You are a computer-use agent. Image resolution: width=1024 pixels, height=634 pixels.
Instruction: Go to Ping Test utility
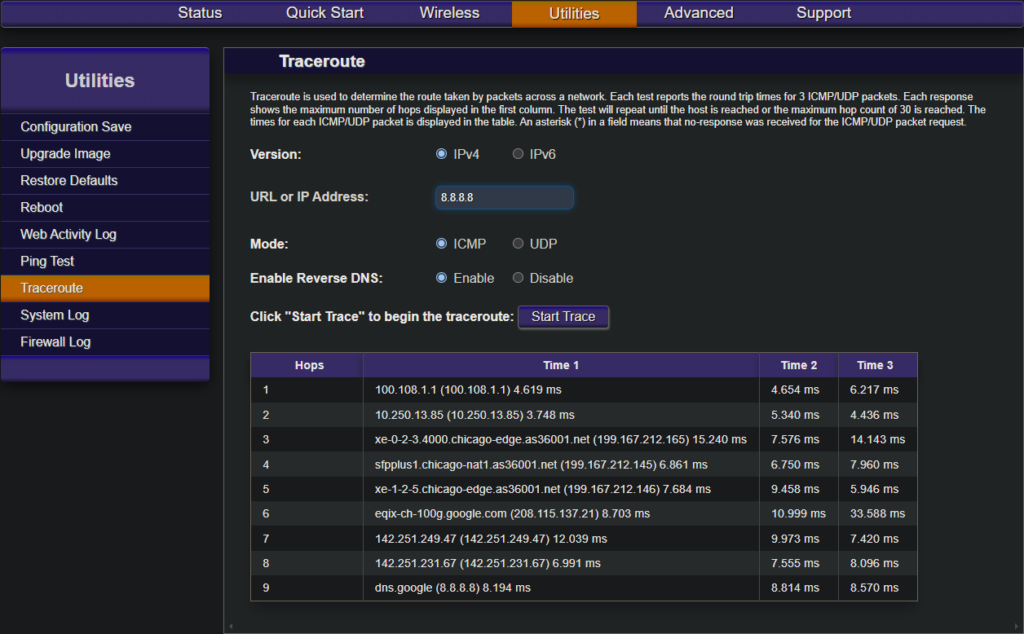pos(47,262)
